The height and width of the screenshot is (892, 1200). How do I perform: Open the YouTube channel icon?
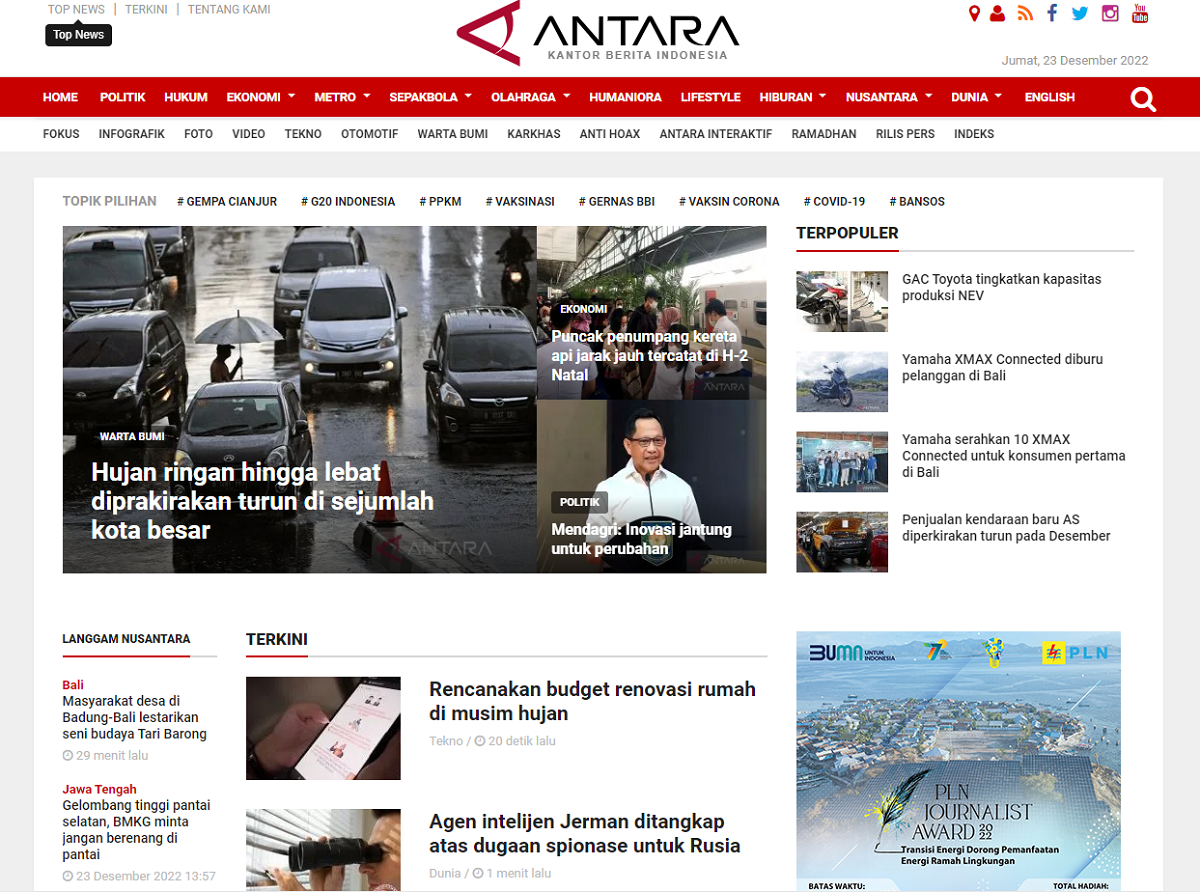point(1140,13)
